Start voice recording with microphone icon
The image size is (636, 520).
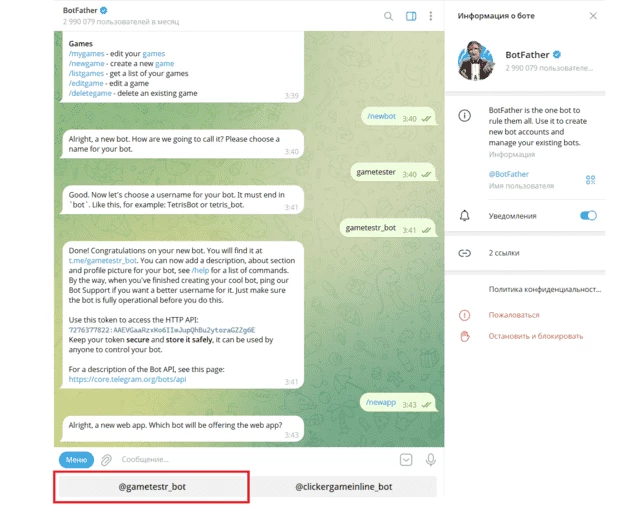[431, 460]
